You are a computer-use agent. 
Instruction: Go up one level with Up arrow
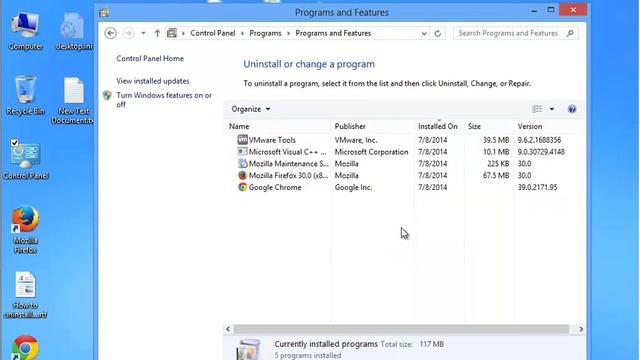[x=157, y=33]
